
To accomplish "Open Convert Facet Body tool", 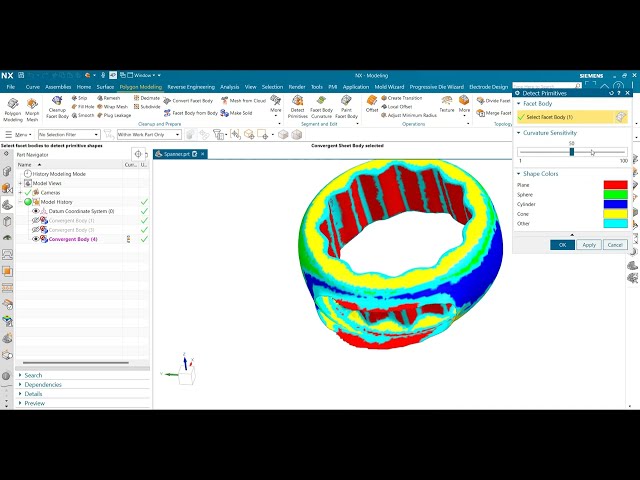I will click(x=188, y=100).
